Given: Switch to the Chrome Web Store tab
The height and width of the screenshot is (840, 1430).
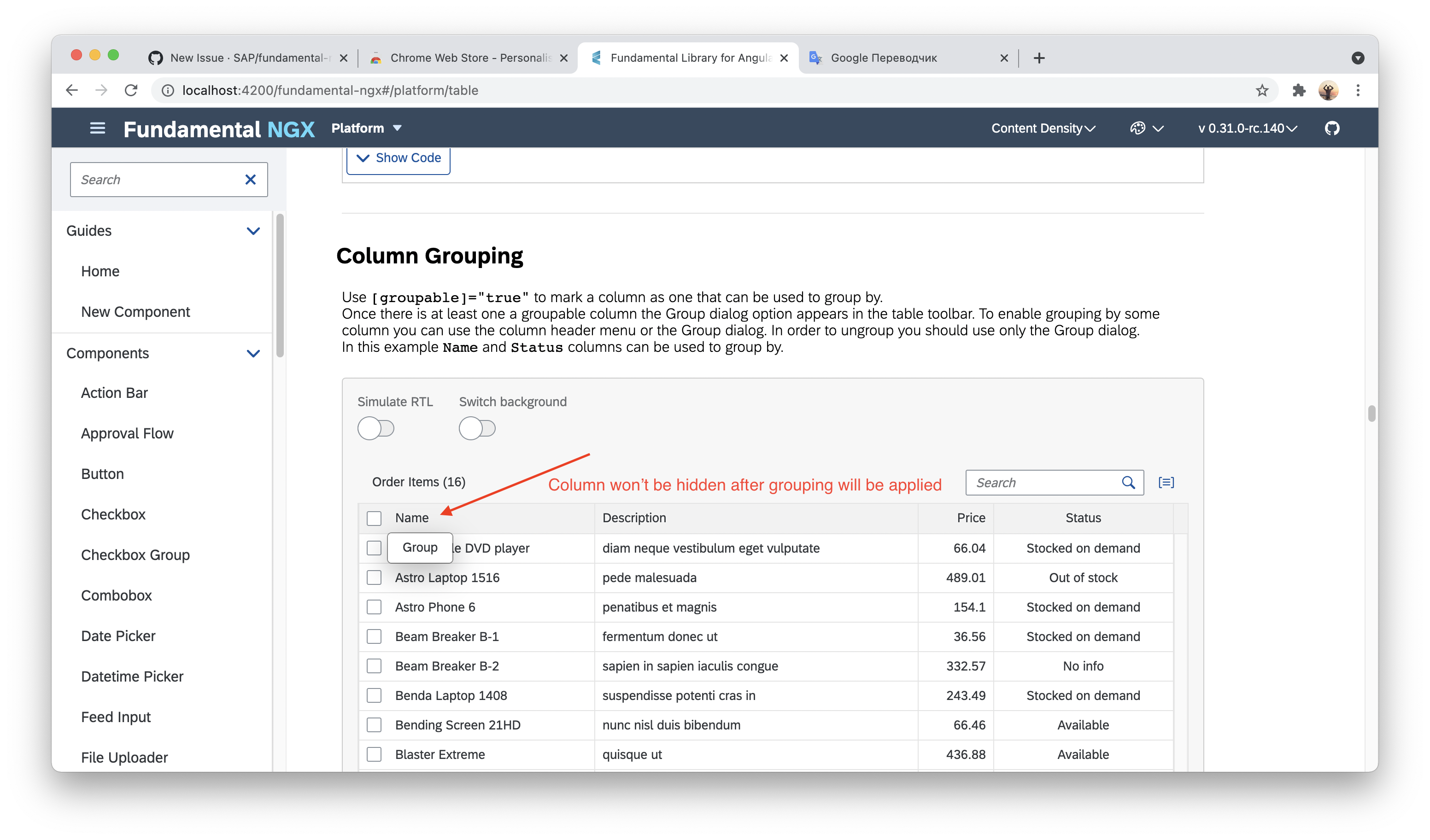Looking at the screenshot, I should (x=468, y=58).
